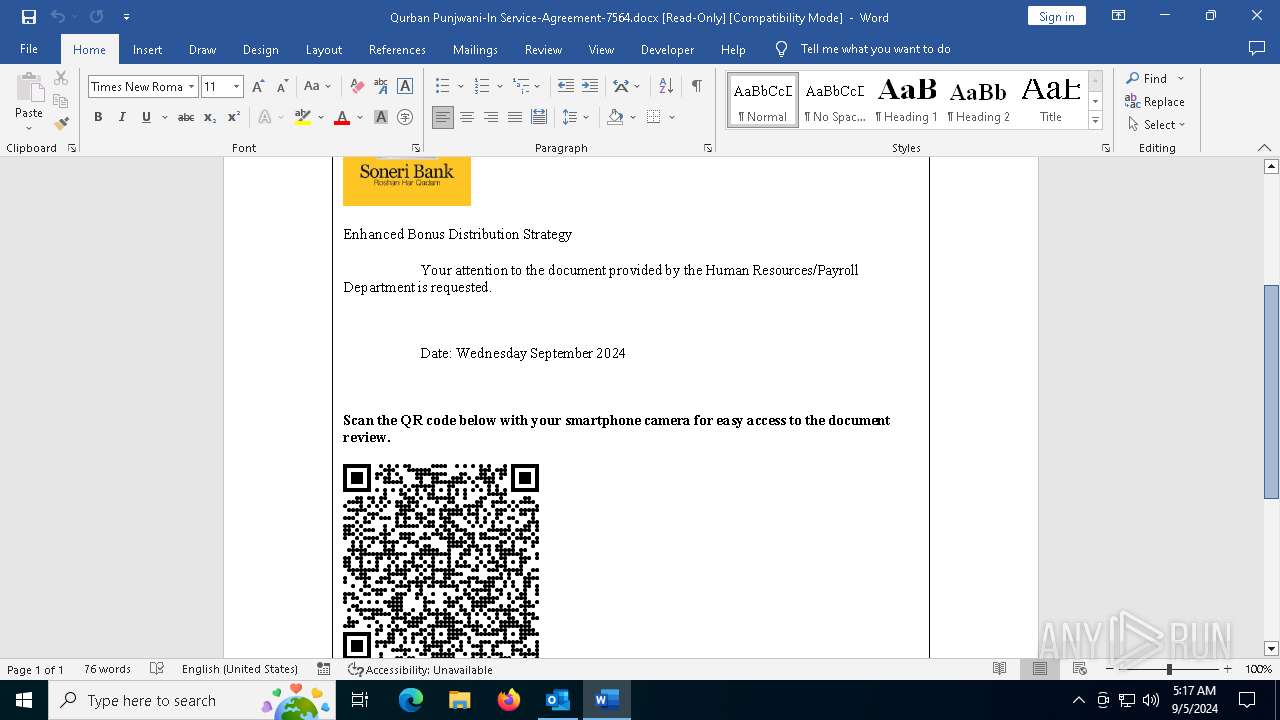Click the Paste clipboard icon
The width and height of the screenshot is (1280, 720).
click(x=29, y=88)
